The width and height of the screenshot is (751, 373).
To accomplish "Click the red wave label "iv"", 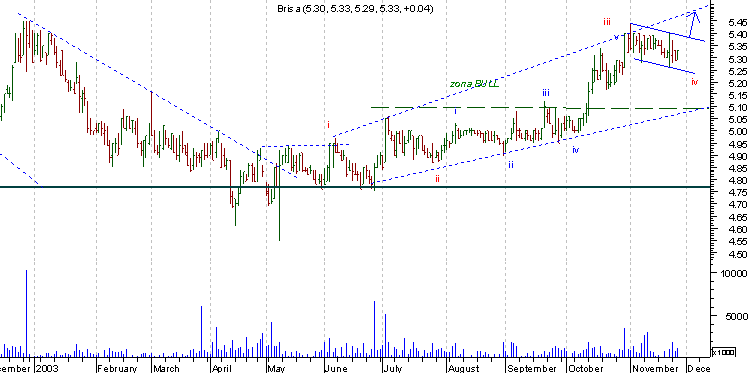I will (694, 82).
